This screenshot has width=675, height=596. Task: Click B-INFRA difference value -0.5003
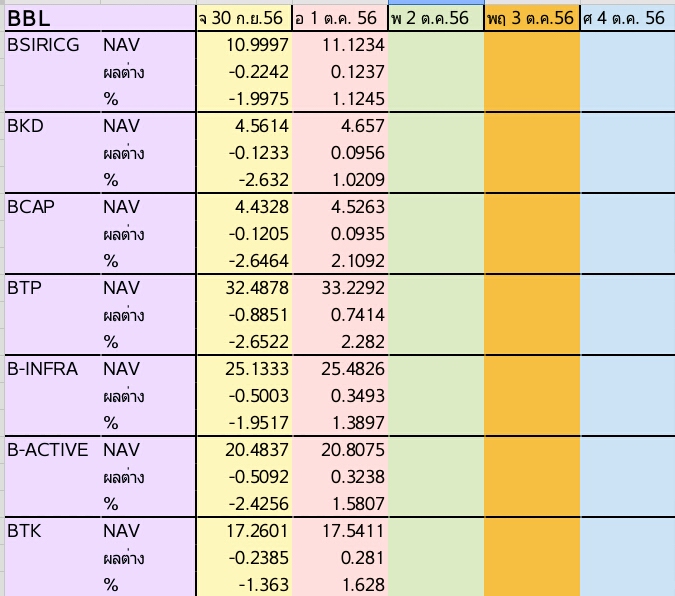point(244,396)
